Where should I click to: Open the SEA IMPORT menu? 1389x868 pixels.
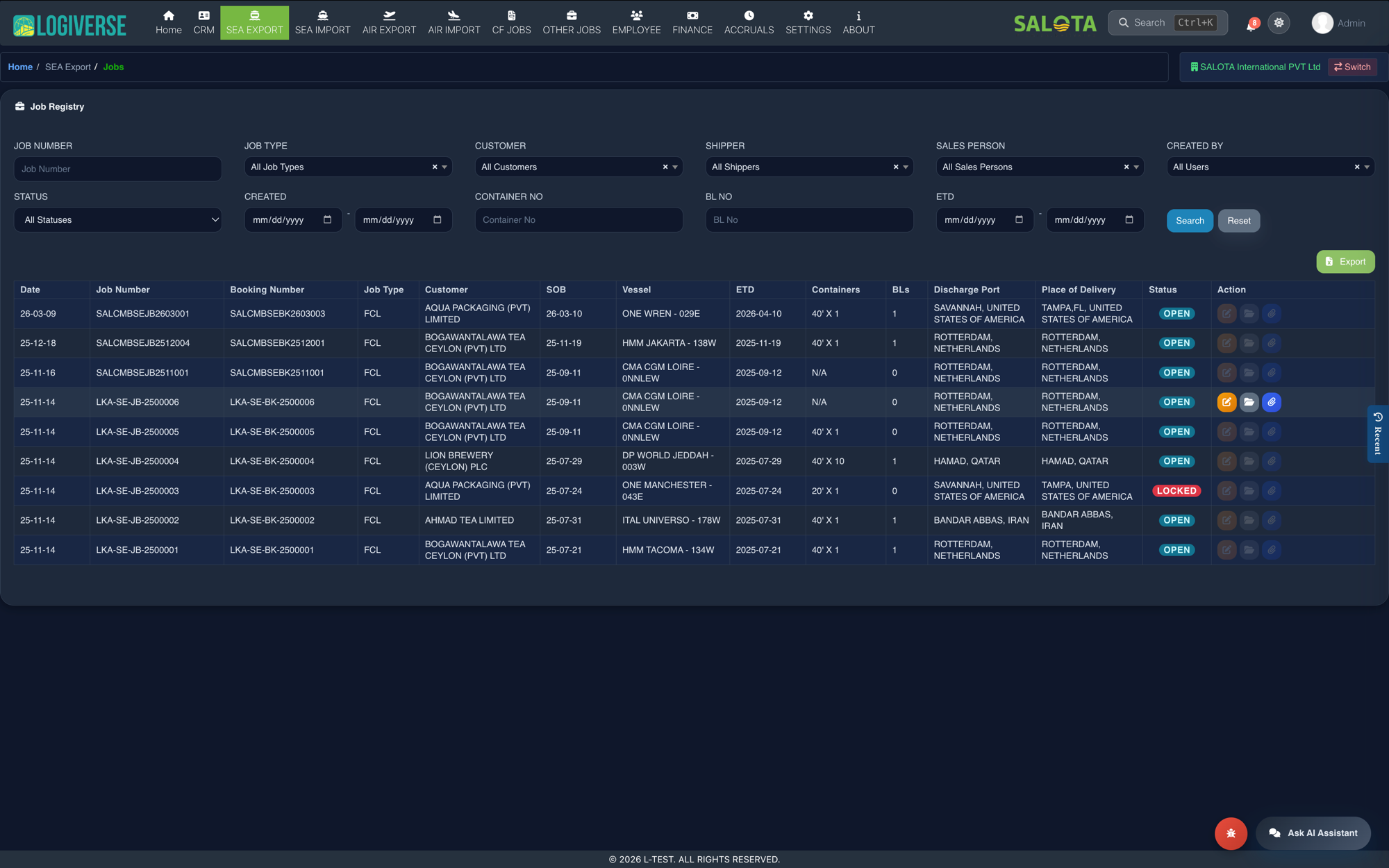point(322,23)
